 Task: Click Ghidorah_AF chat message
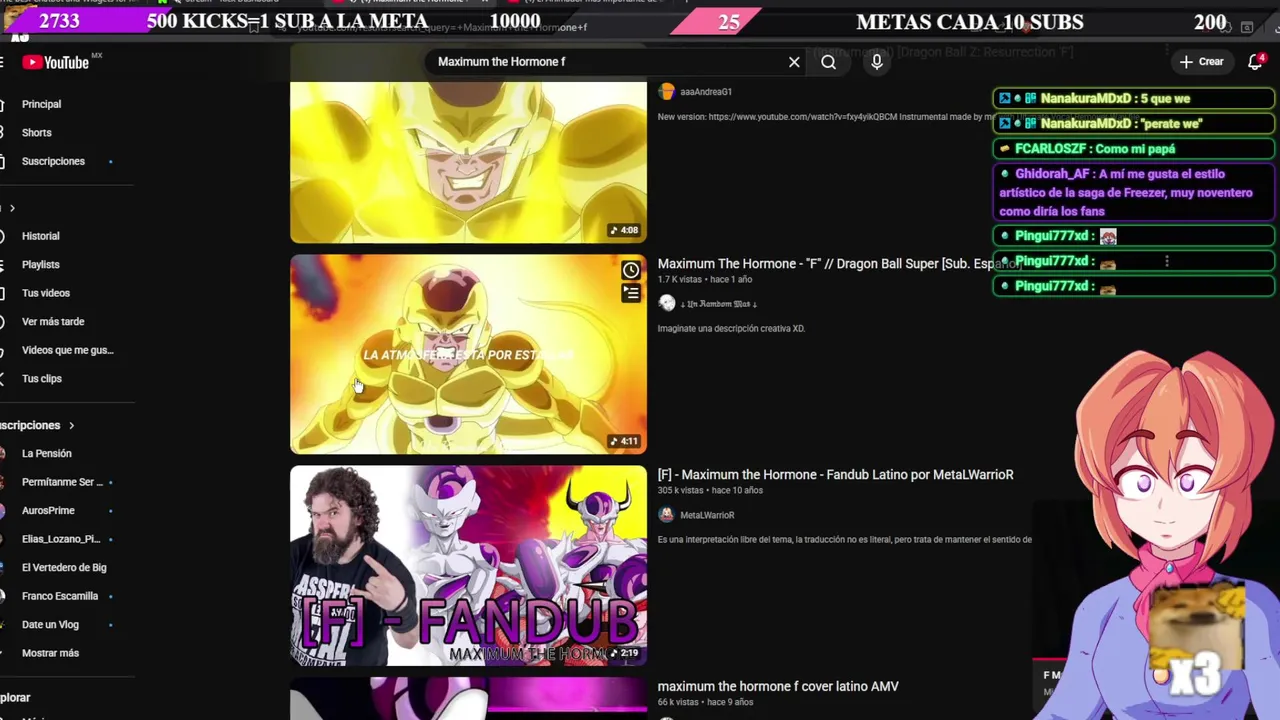click(1133, 192)
